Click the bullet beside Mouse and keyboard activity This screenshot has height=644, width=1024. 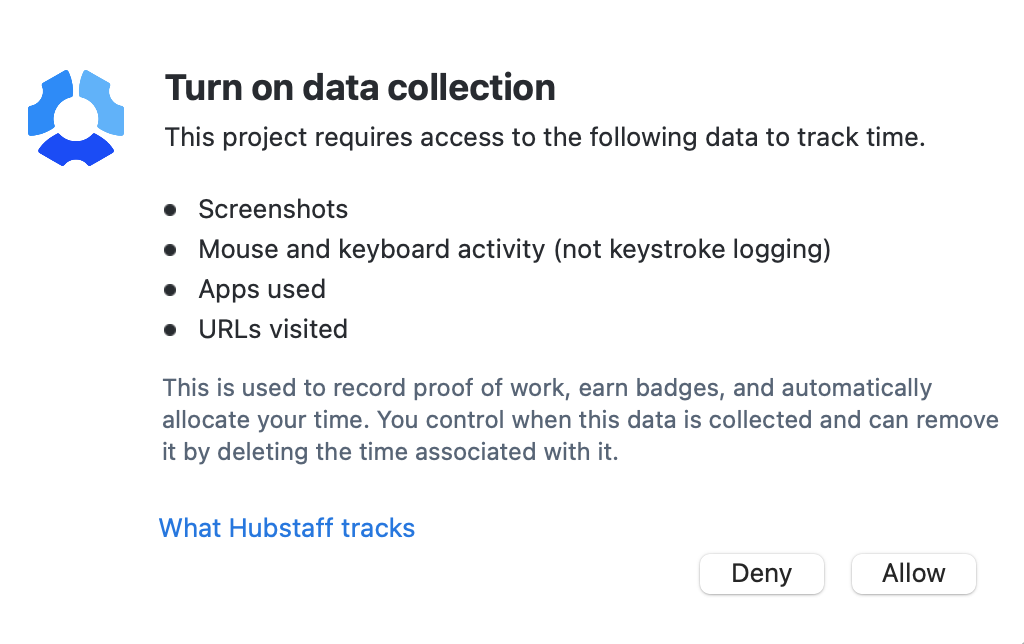click(170, 250)
